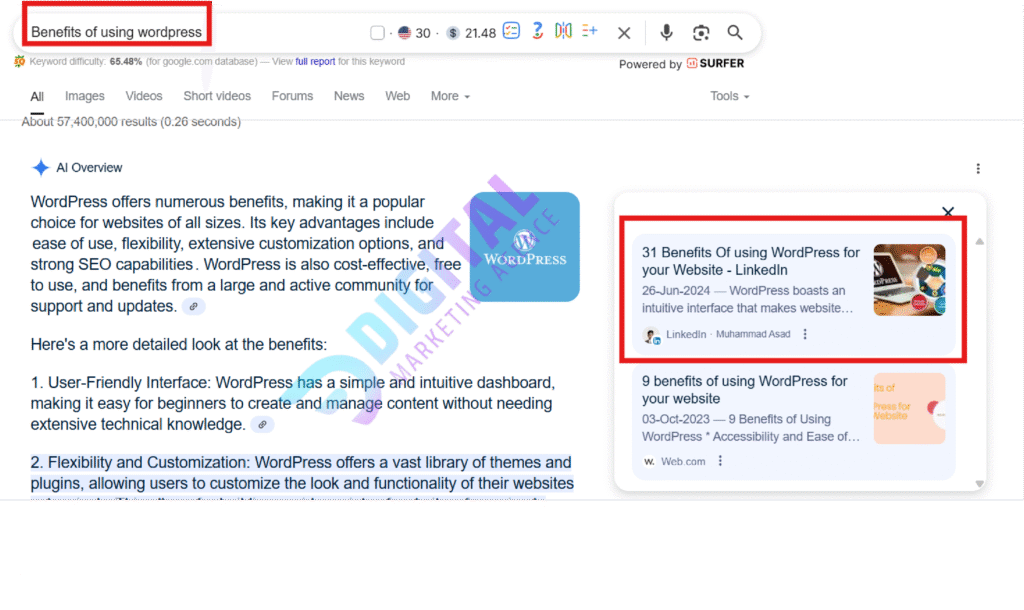
Task: Switch to the News tab
Action: point(349,96)
